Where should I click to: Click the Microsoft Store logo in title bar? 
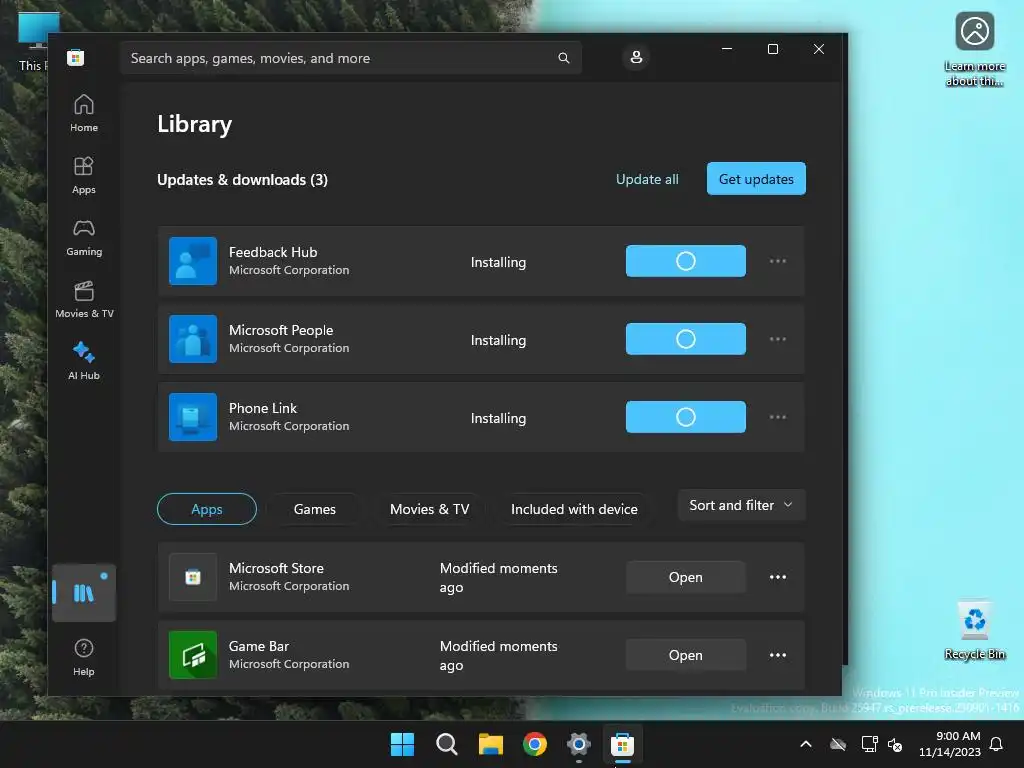[76, 57]
